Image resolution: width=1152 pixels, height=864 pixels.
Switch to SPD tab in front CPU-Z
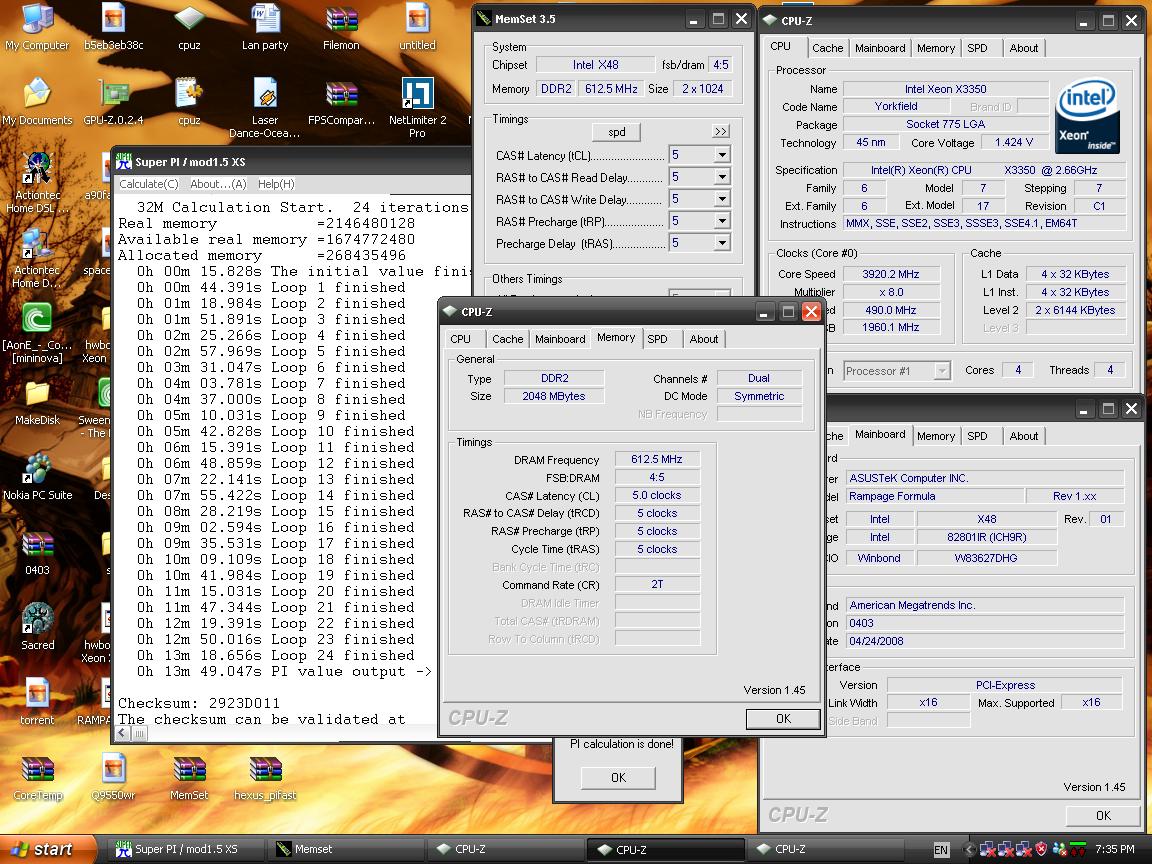(x=658, y=339)
